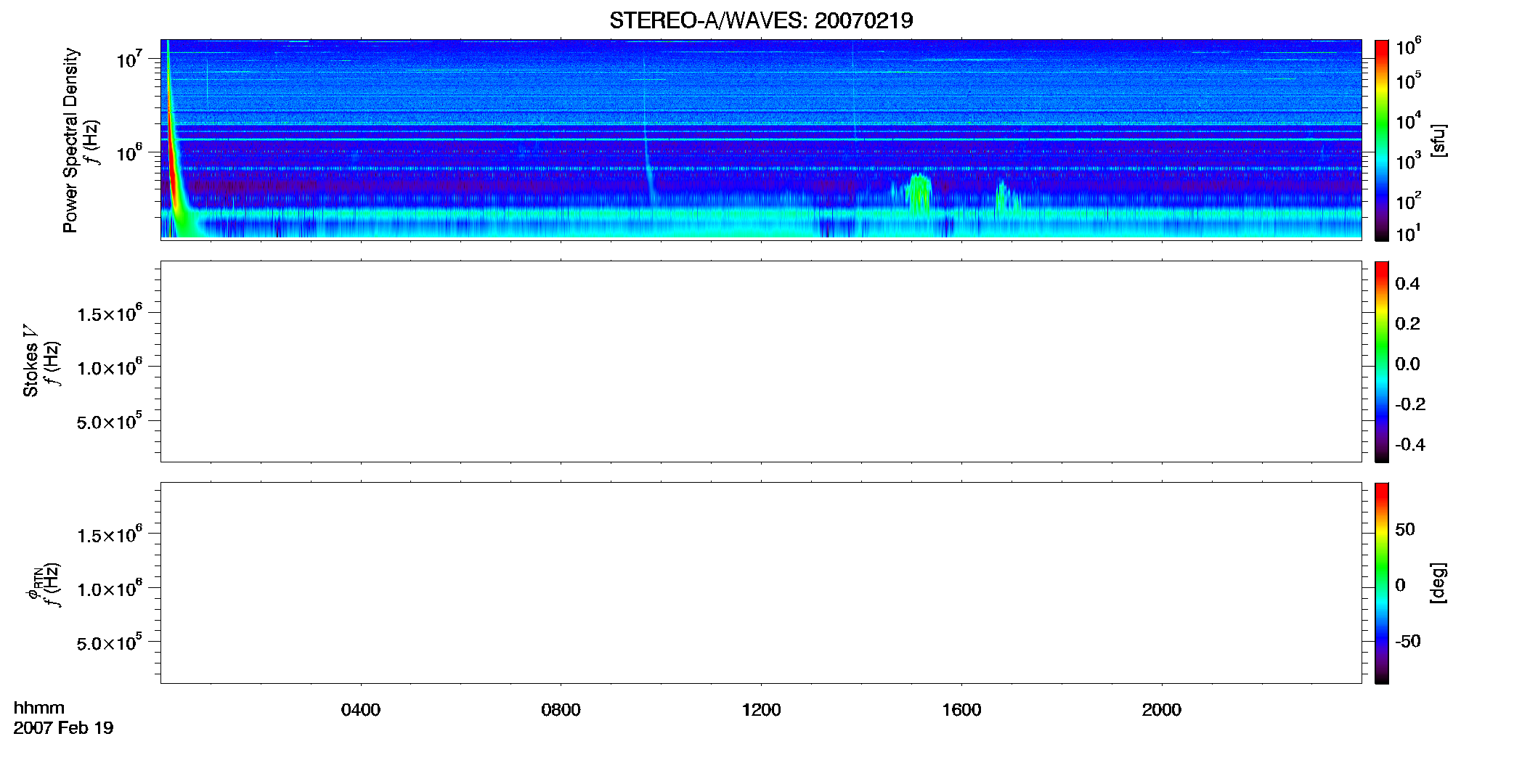The image size is (1522, 784).
Task: Click the [sfu] colorbar unit label
Action: click(1438, 140)
